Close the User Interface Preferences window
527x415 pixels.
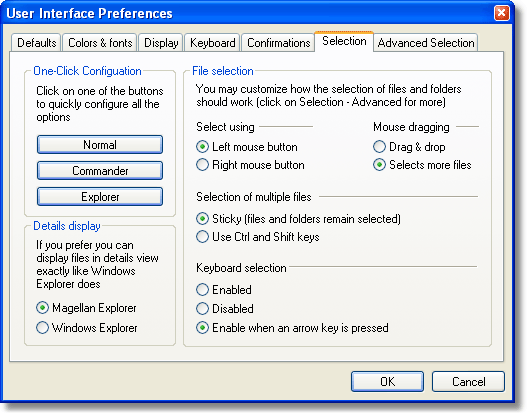(x=501, y=13)
